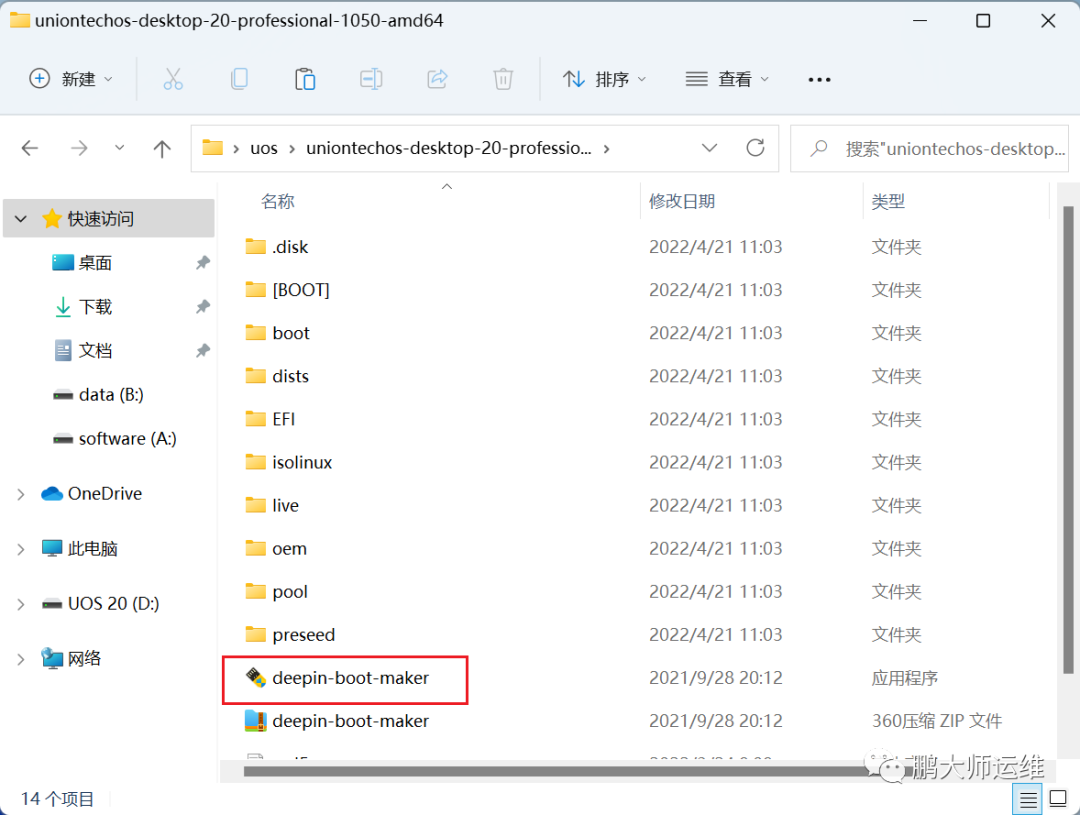Select the pool folder name
The image size is (1080, 815).
point(290,592)
